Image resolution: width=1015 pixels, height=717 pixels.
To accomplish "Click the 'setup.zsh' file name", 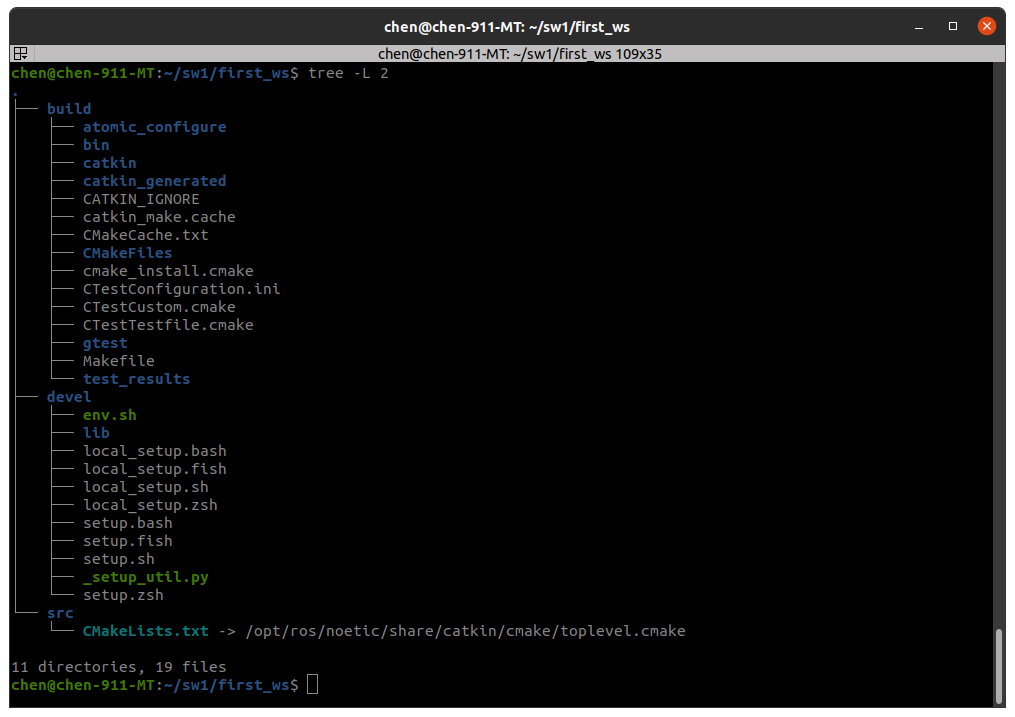I will pos(123,595).
